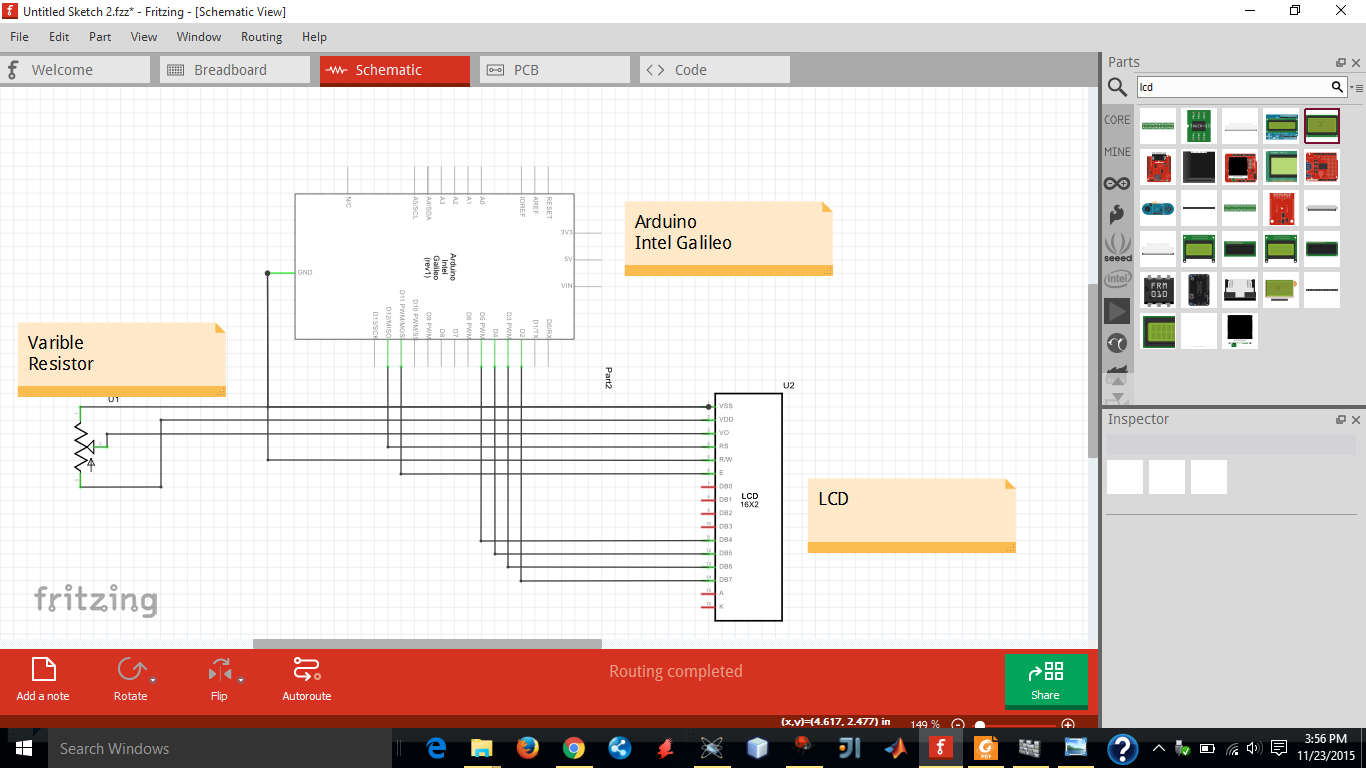
Task: Open the Flip options dropdown arrow
Action: point(240,679)
